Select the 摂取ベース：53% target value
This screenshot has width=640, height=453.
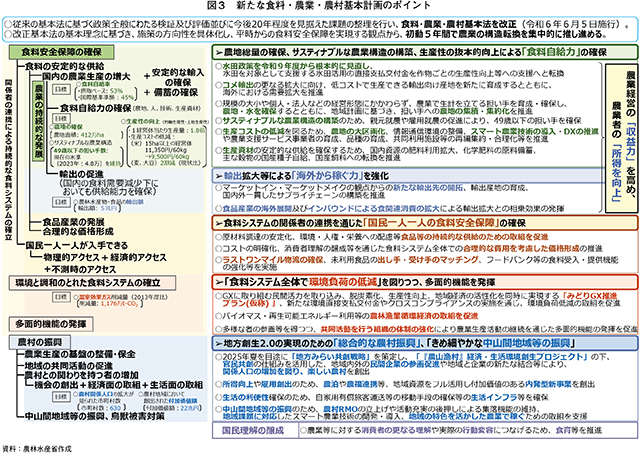click(102, 91)
